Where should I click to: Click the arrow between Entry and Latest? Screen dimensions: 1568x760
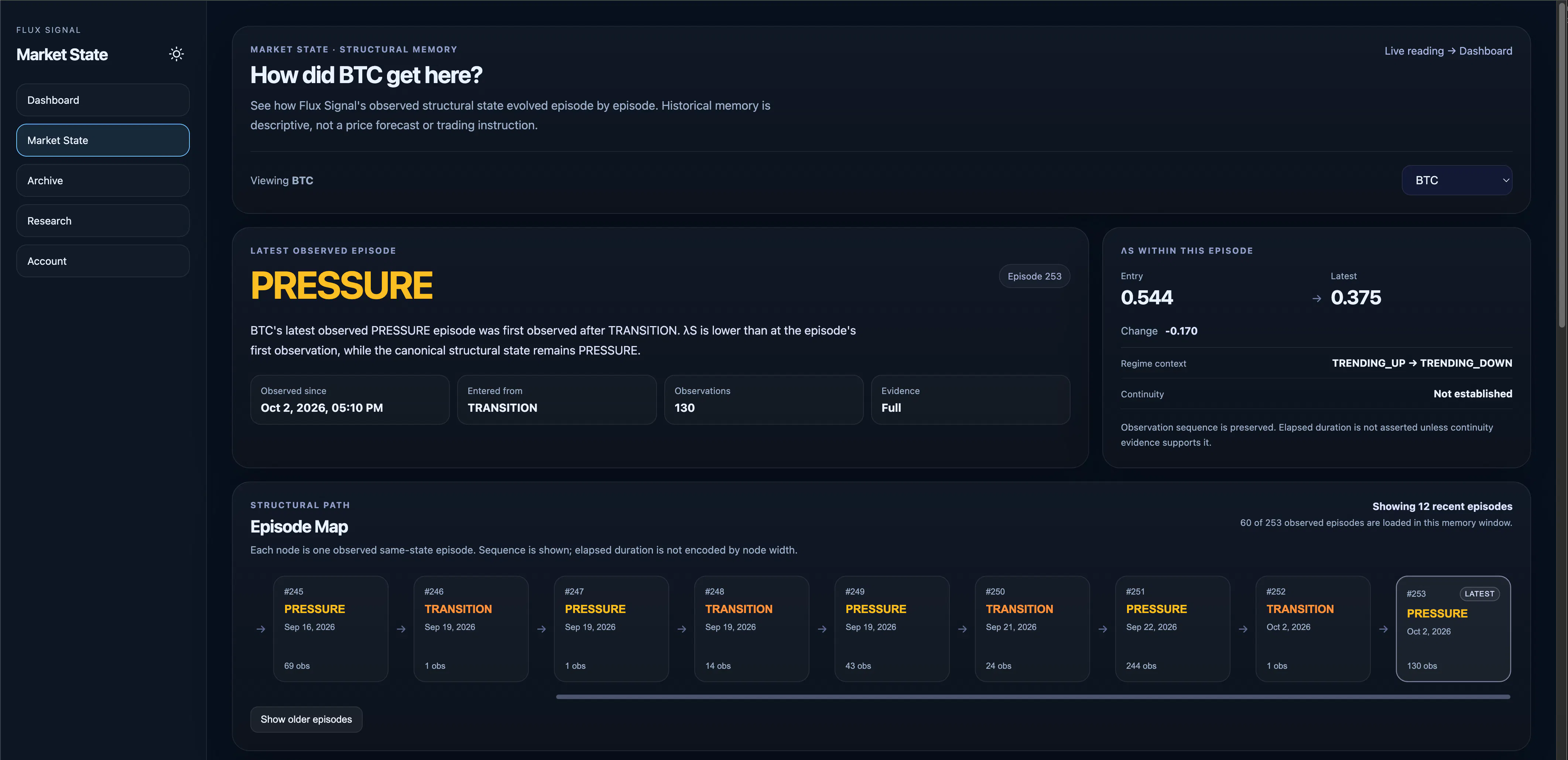coord(1317,299)
